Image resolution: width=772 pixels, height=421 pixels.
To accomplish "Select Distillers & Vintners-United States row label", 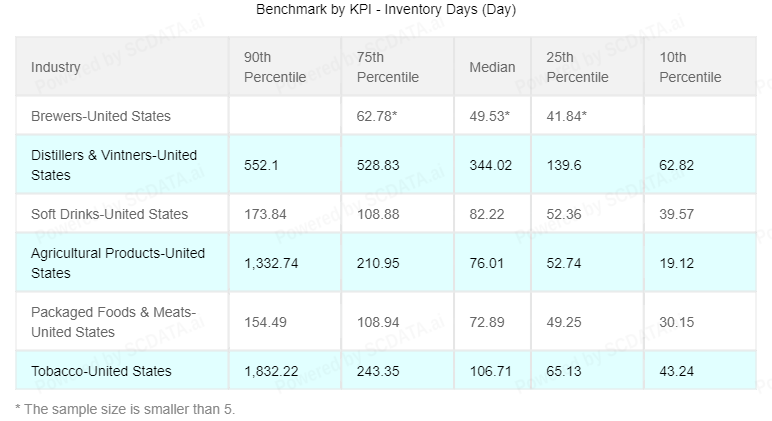I will tap(114, 165).
